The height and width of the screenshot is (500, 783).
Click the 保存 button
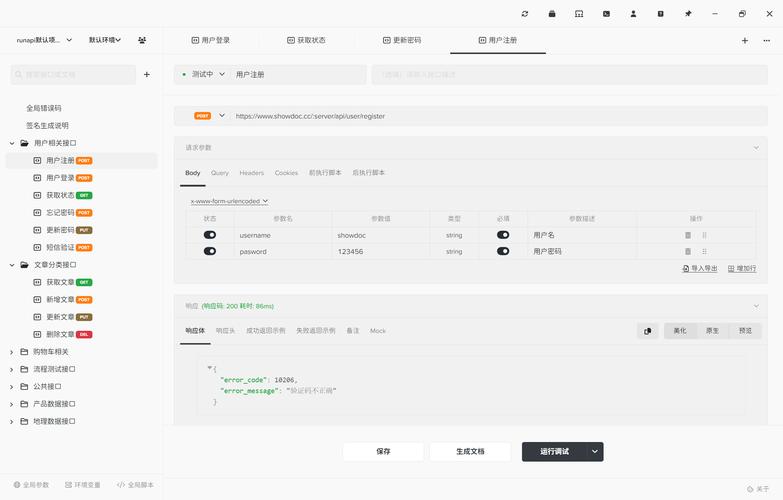pyautogui.click(x=383, y=452)
